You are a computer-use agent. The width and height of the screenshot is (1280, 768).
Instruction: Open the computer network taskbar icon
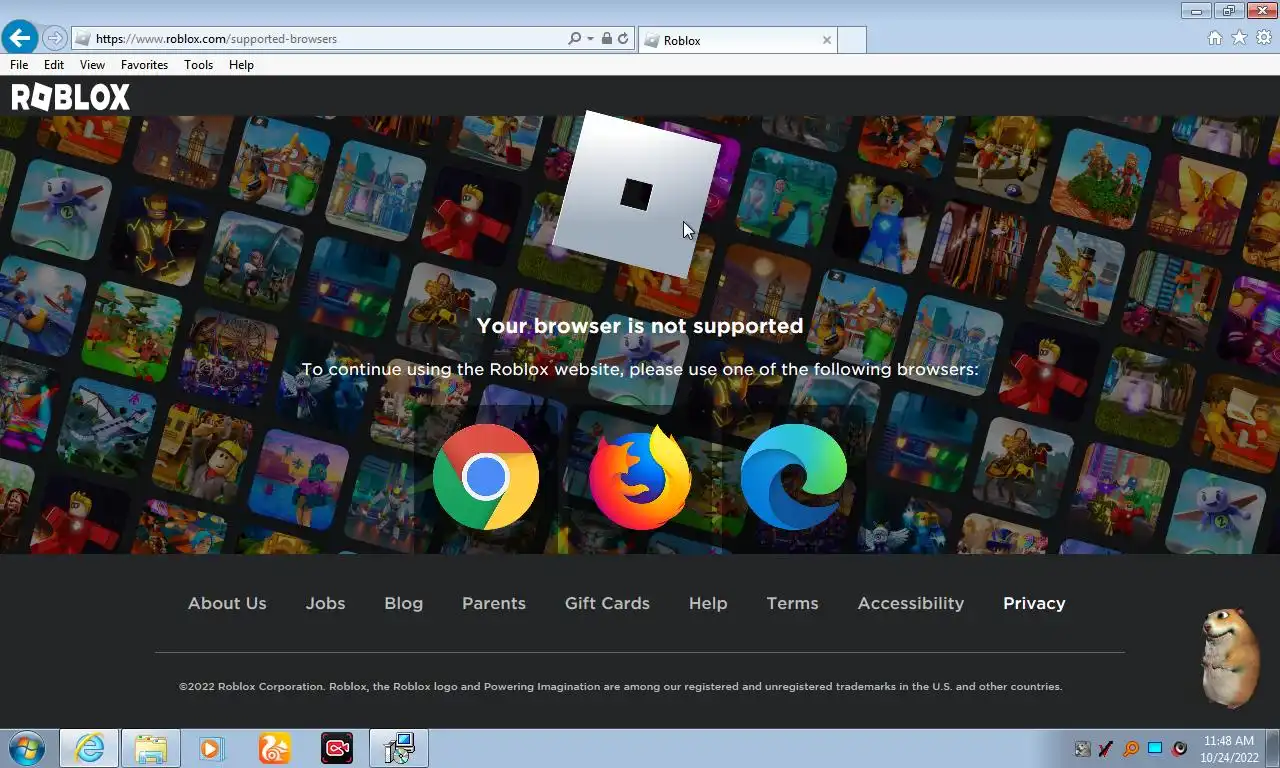coord(399,748)
